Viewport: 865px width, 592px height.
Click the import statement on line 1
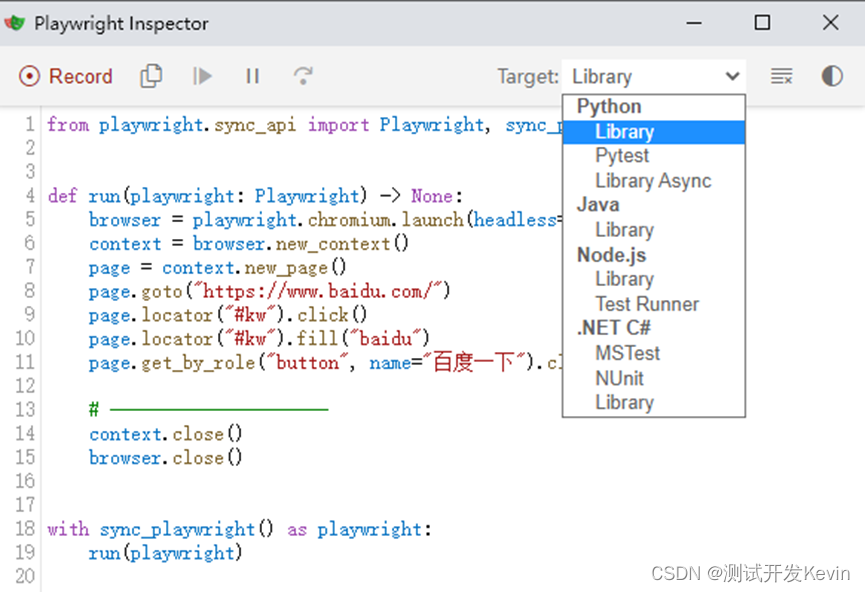click(305, 125)
